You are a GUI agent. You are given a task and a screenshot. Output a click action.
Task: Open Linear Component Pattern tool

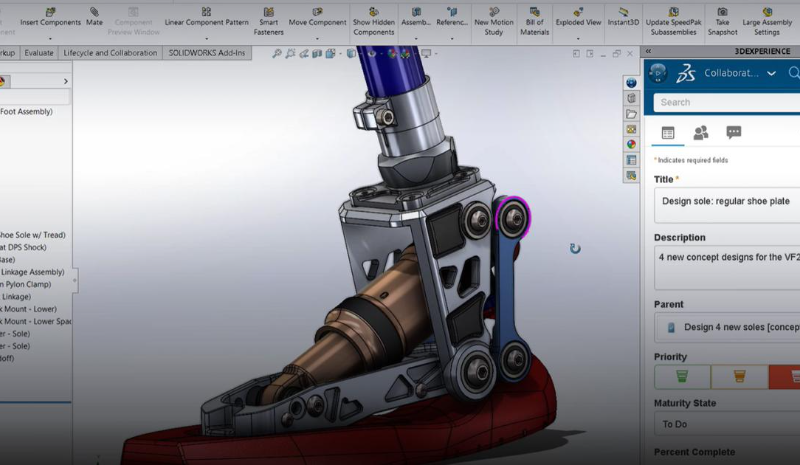click(206, 16)
